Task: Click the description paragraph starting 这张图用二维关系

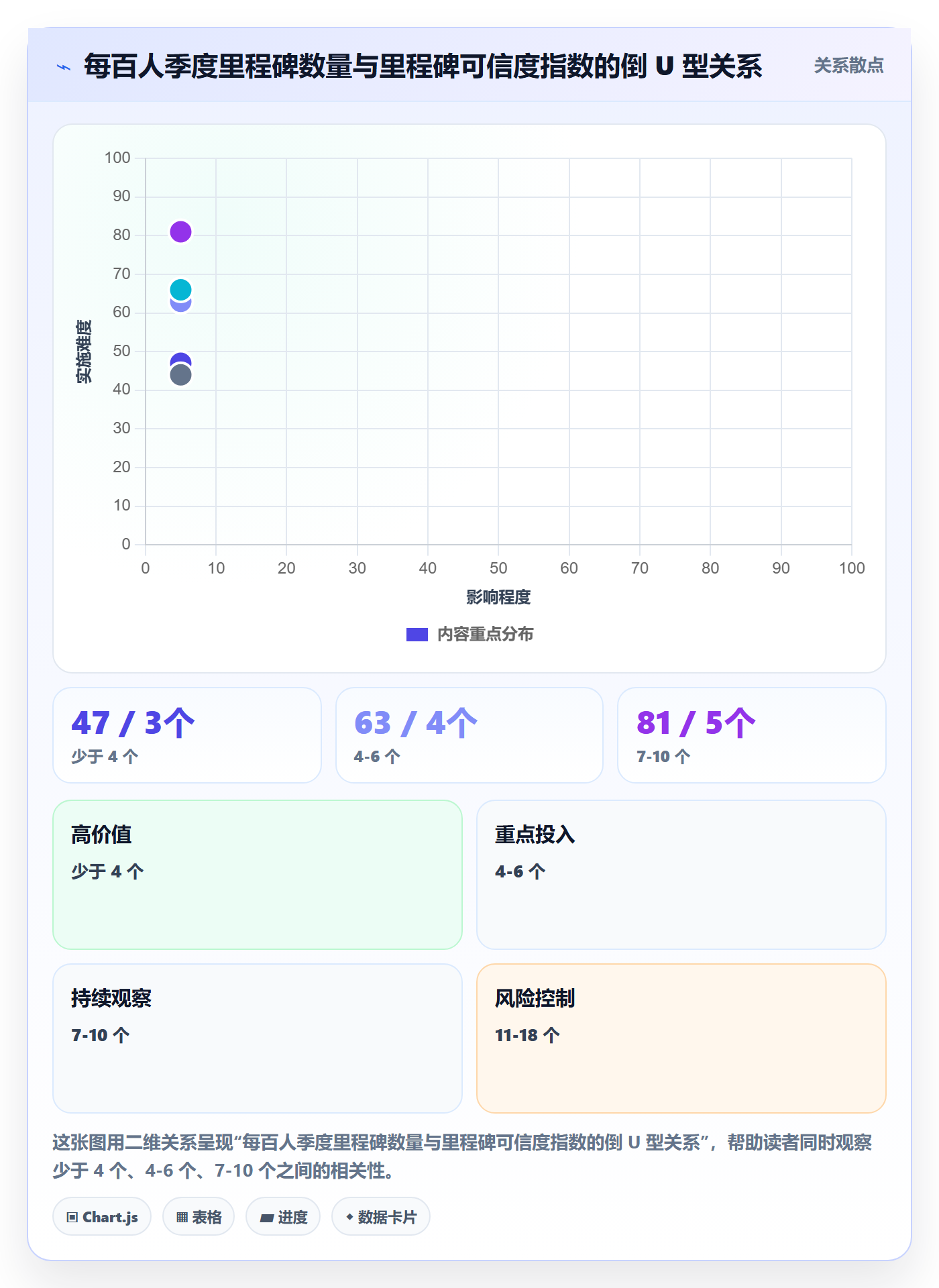Action: [462, 1157]
